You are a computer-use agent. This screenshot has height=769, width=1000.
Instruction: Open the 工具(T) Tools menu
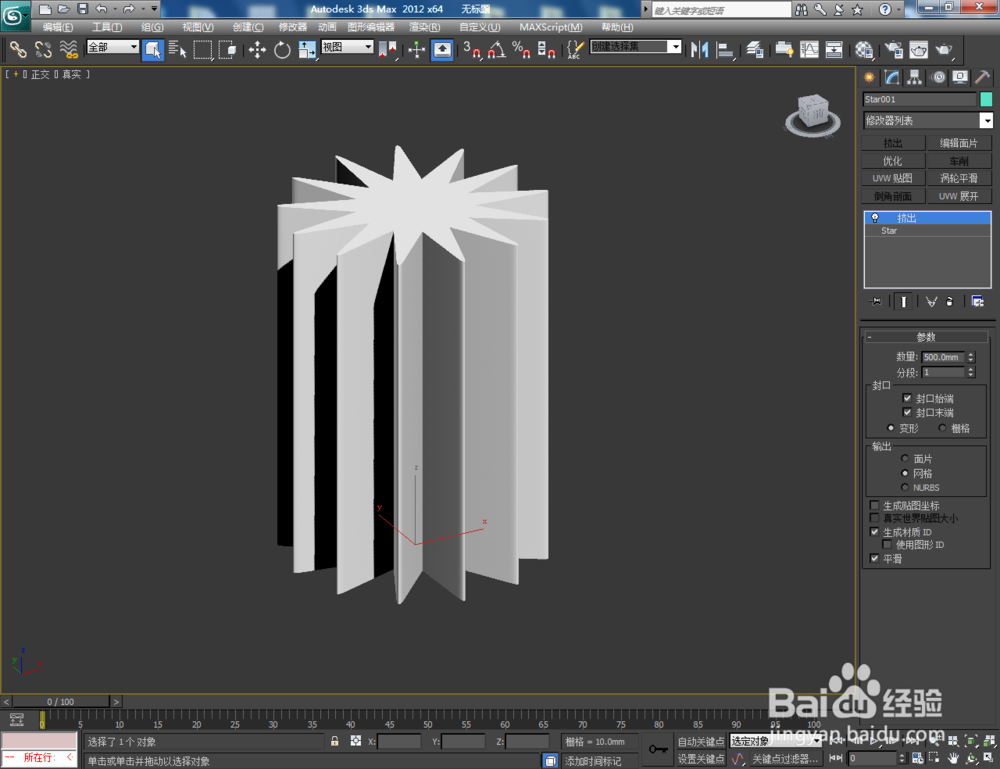pos(107,27)
